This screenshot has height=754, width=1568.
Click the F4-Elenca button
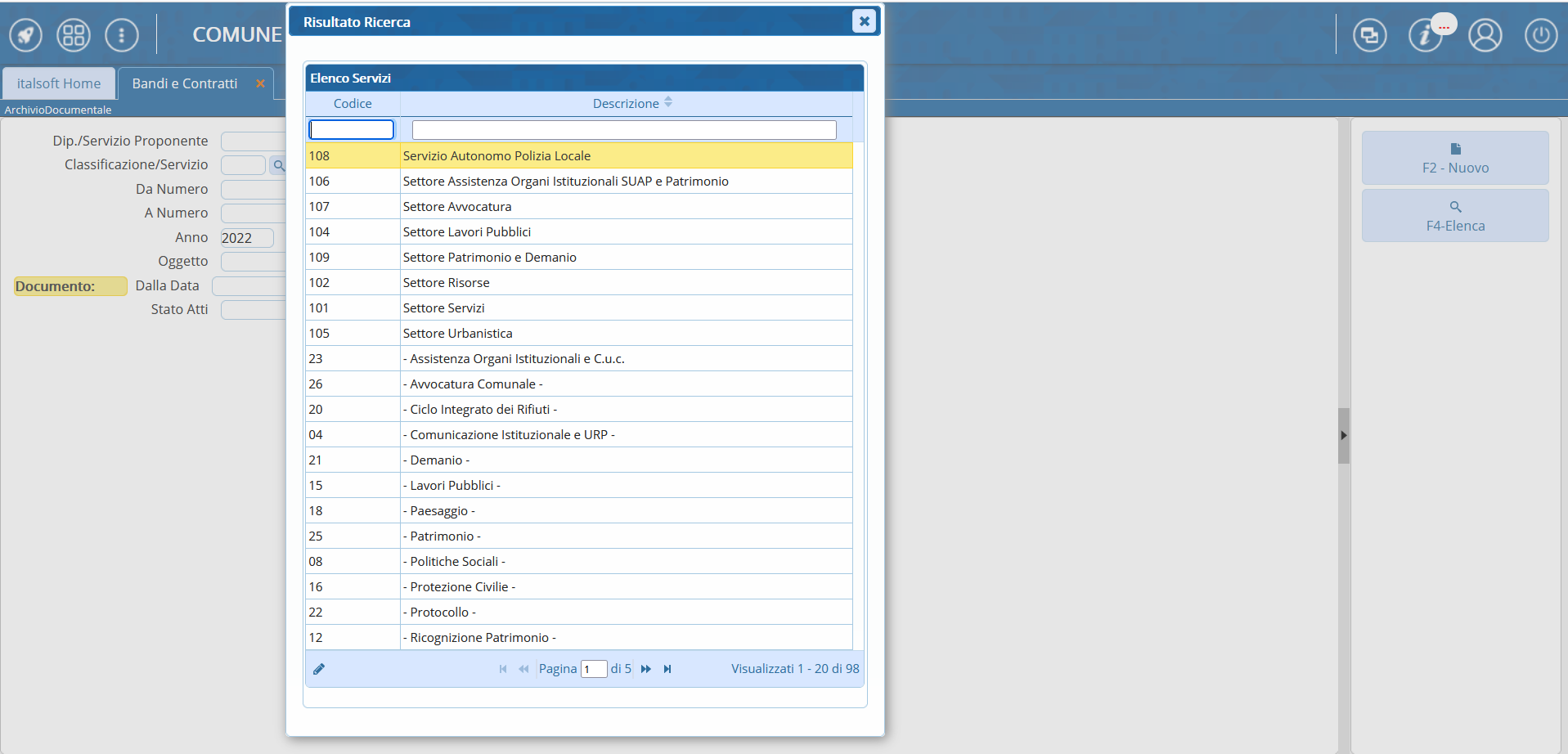click(x=1454, y=216)
